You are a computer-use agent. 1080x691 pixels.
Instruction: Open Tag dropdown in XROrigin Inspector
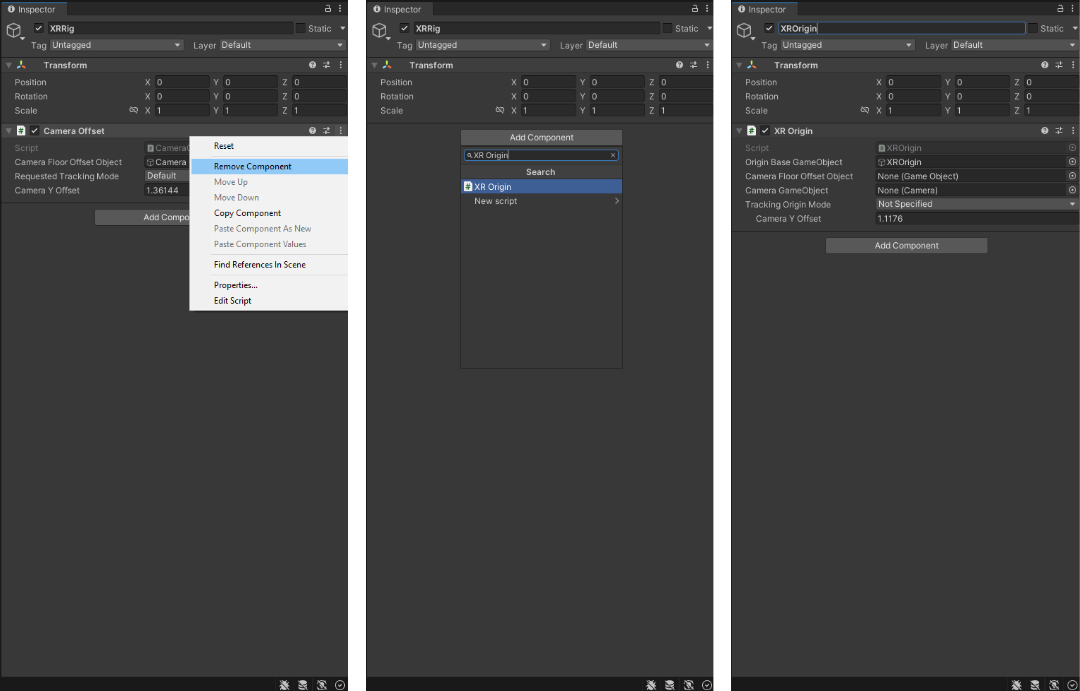[848, 45]
